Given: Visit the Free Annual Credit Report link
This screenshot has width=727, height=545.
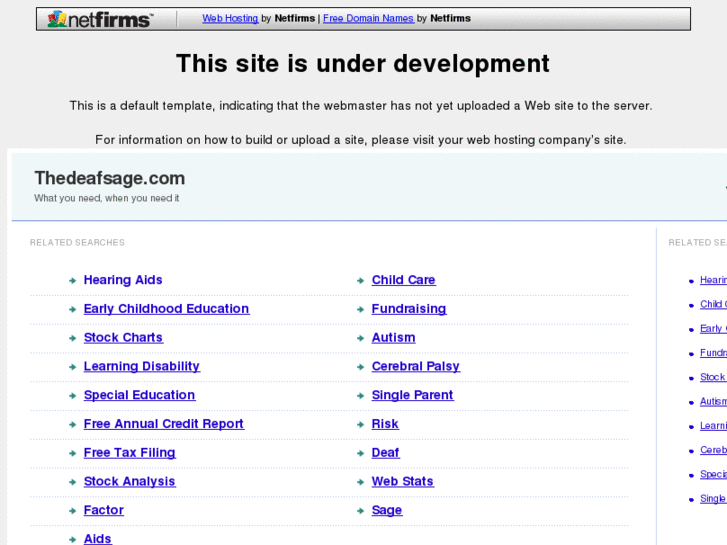Looking at the screenshot, I should 164,424.
